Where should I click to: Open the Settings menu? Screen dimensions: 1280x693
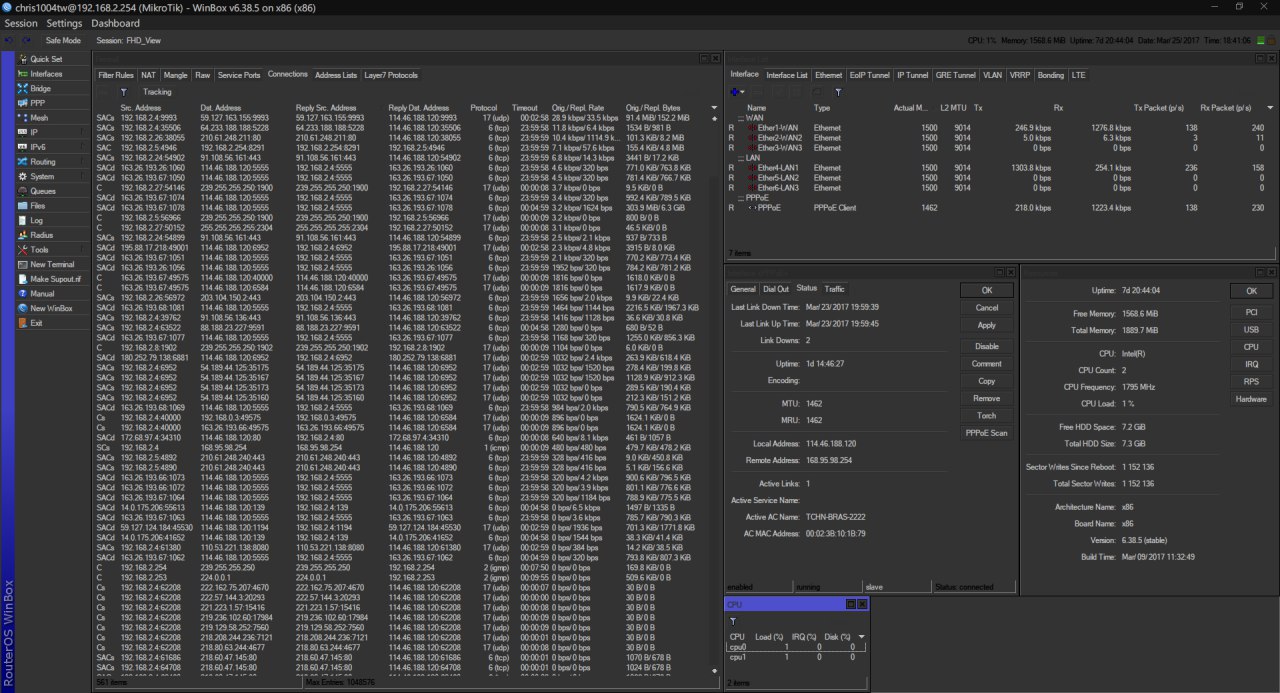pyautogui.click(x=65, y=23)
